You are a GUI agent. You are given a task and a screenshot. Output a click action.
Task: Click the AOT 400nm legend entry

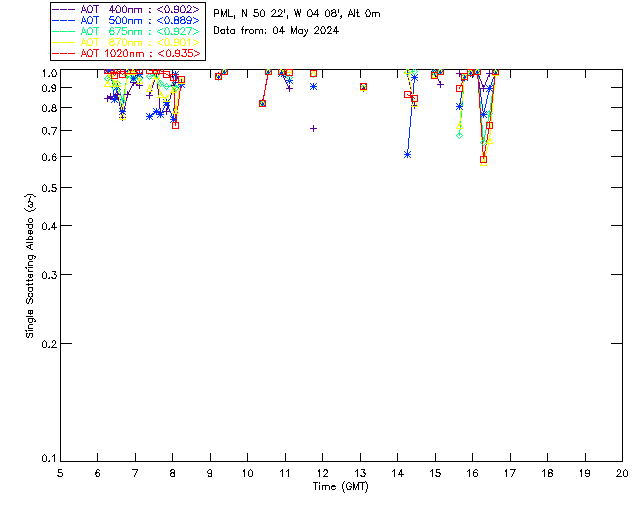(x=126, y=9)
